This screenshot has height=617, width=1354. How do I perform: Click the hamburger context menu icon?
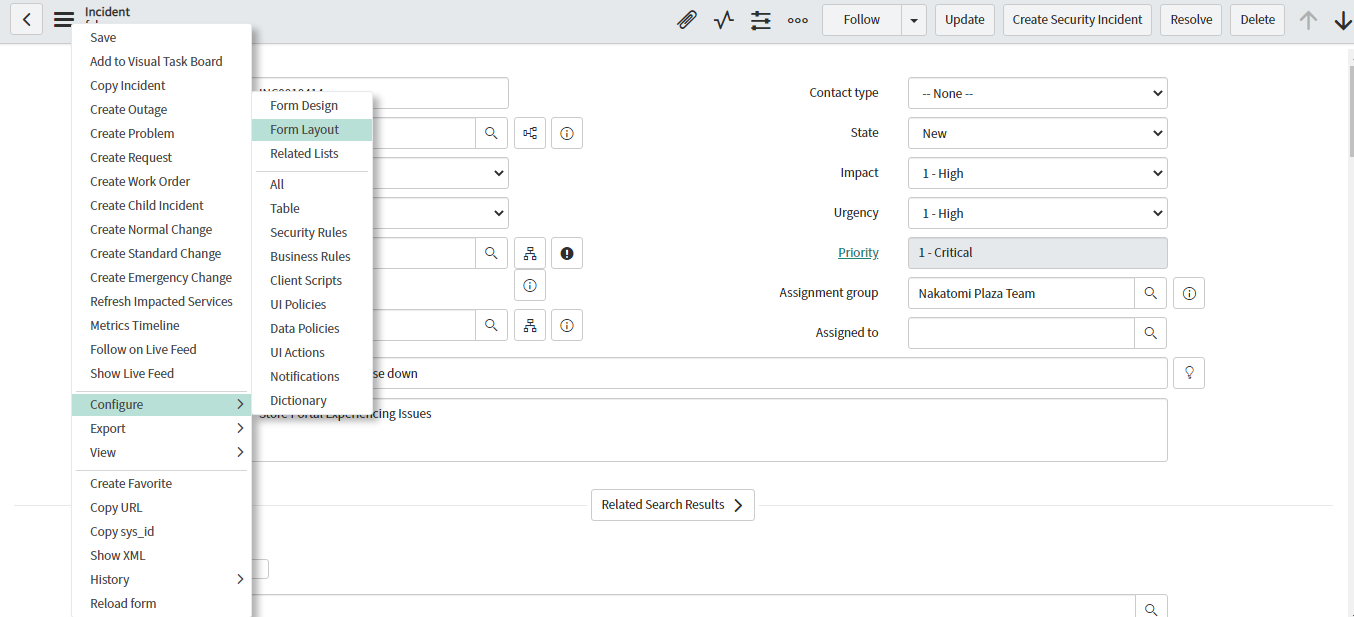[63, 20]
